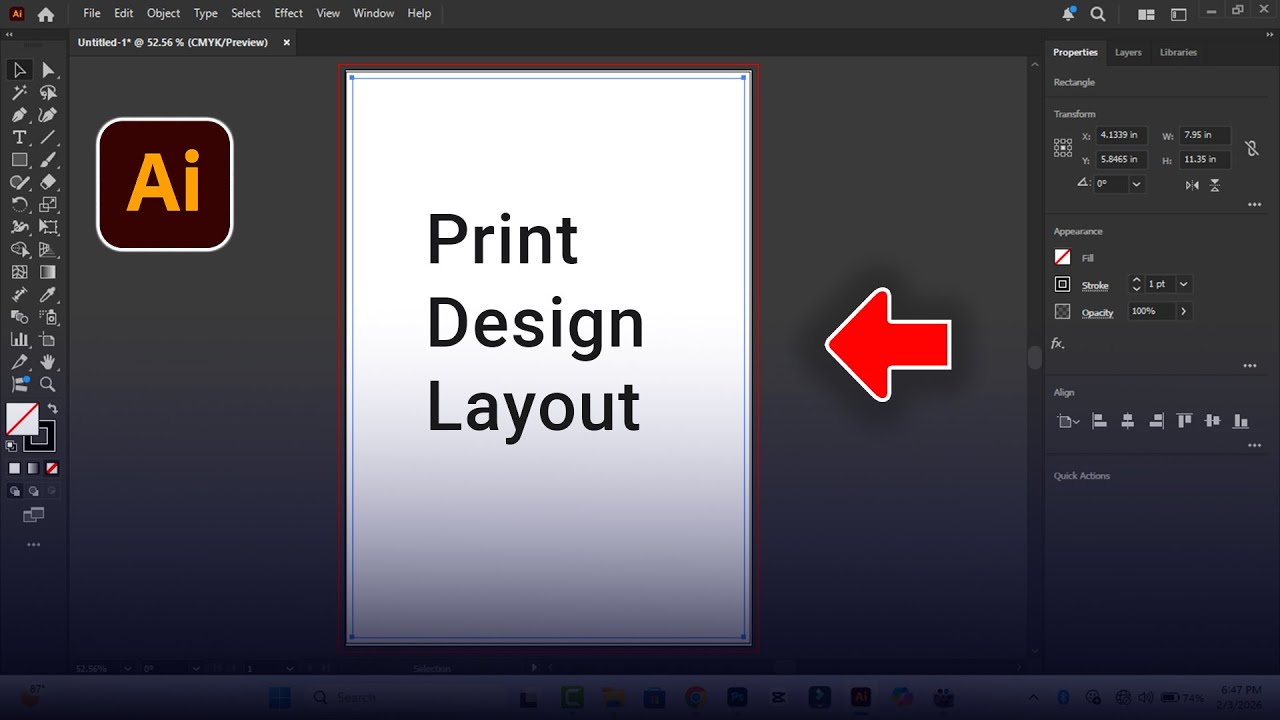Select the Type tool
This screenshot has height=720, width=1280.
tap(19, 138)
